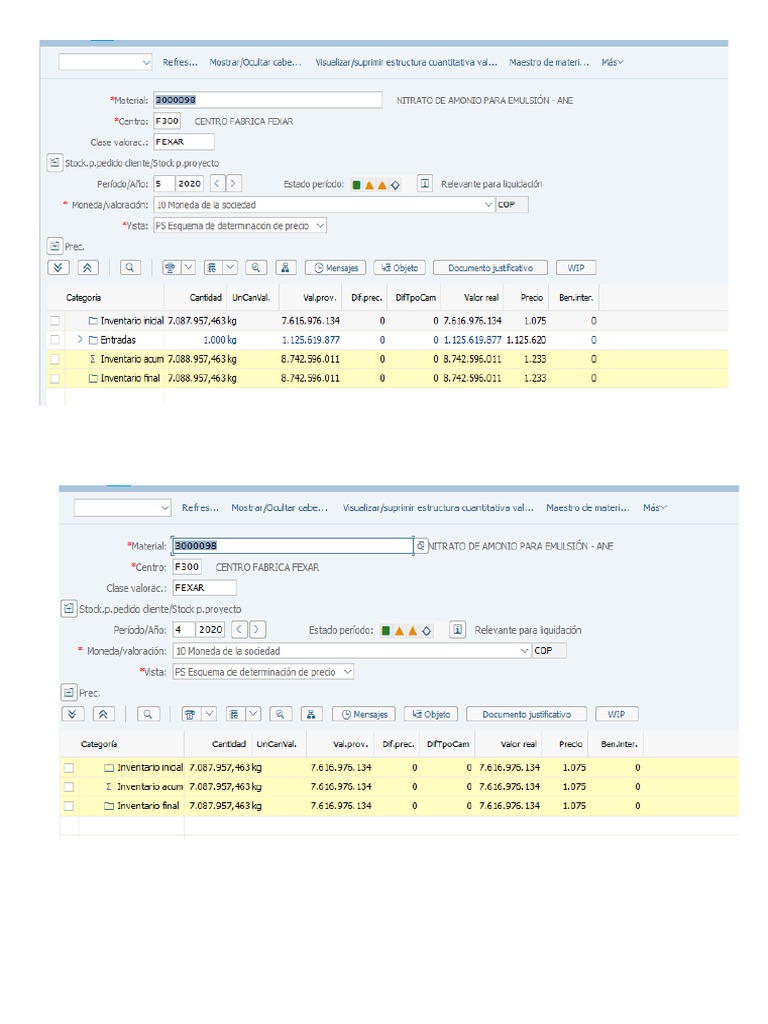
Task: Click the WIP button in the period 4 toolbar
Action: click(x=616, y=714)
